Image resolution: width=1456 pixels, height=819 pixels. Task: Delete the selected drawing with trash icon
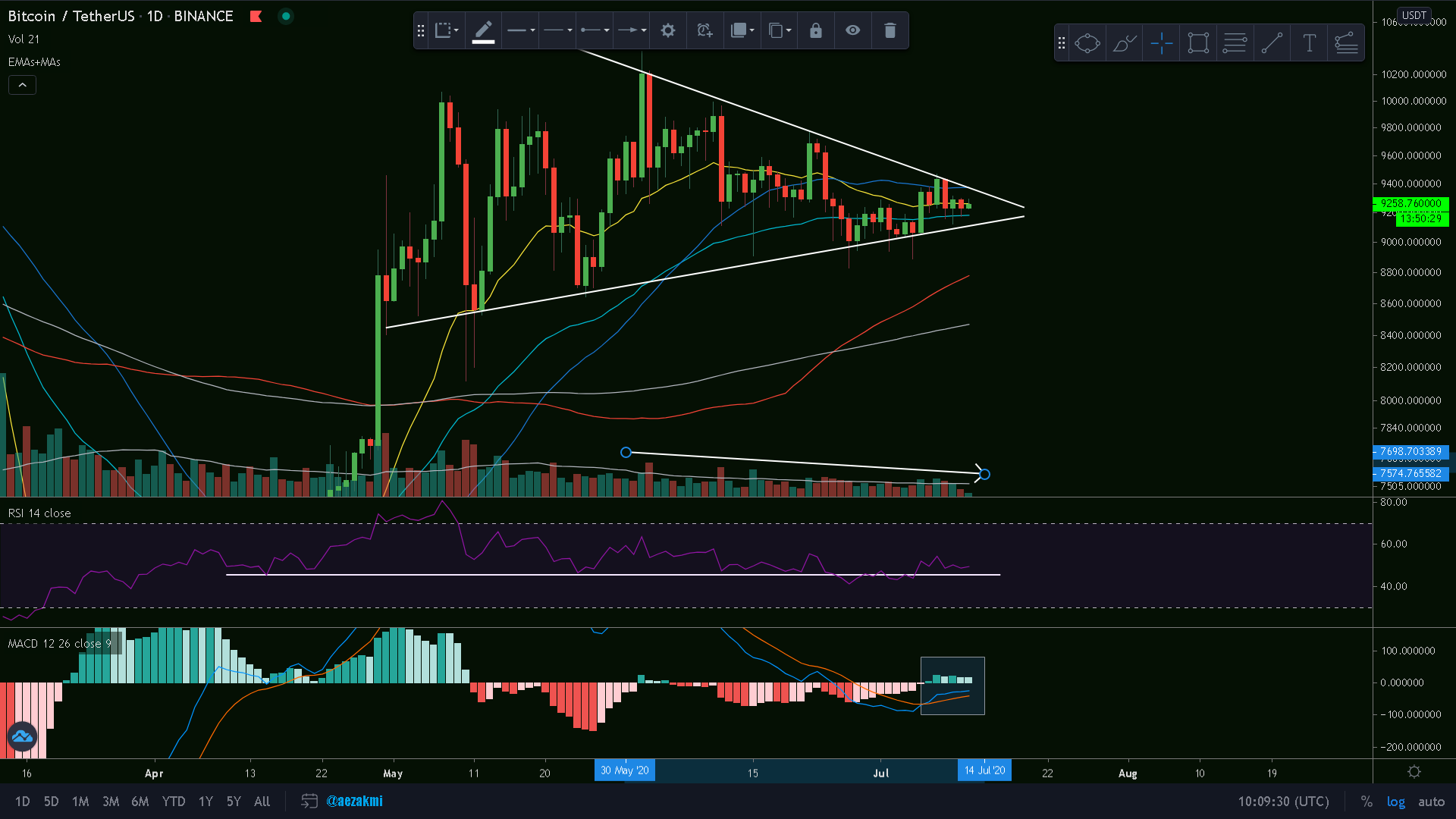(890, 30)
